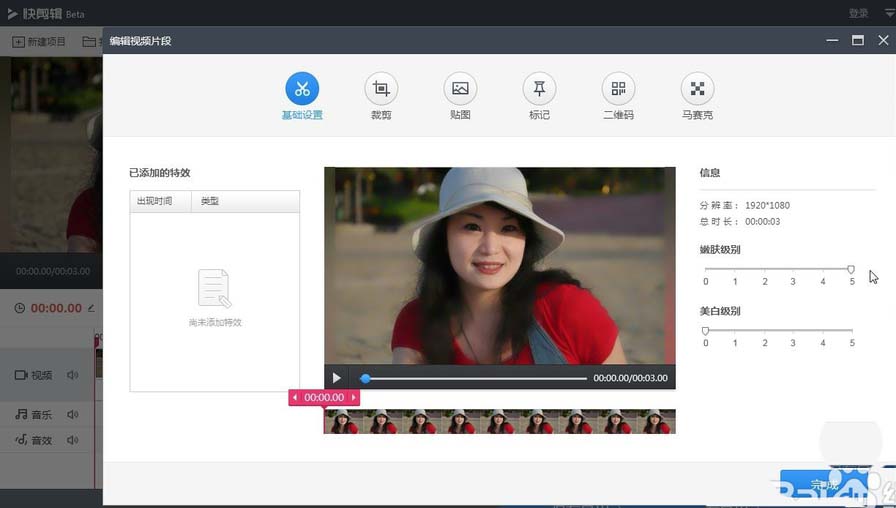Close the 编辑视频片段 dialog
This screenshot has height=508, width=896.
coord(883,40)
